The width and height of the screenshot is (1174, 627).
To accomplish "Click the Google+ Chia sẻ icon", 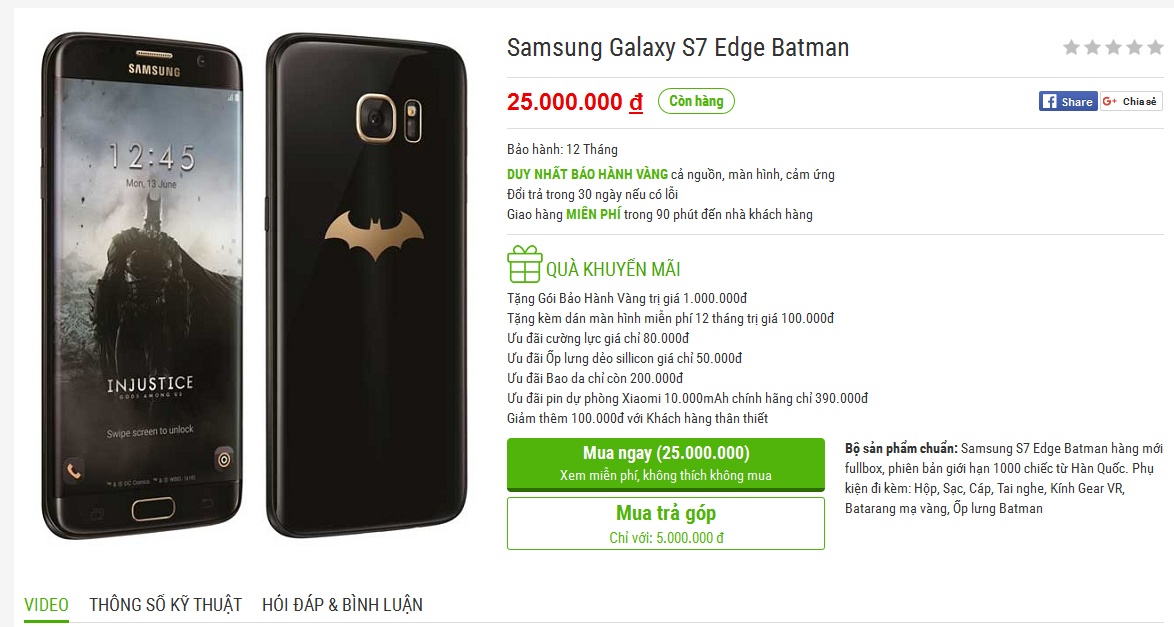I will tap(1131, 100).
